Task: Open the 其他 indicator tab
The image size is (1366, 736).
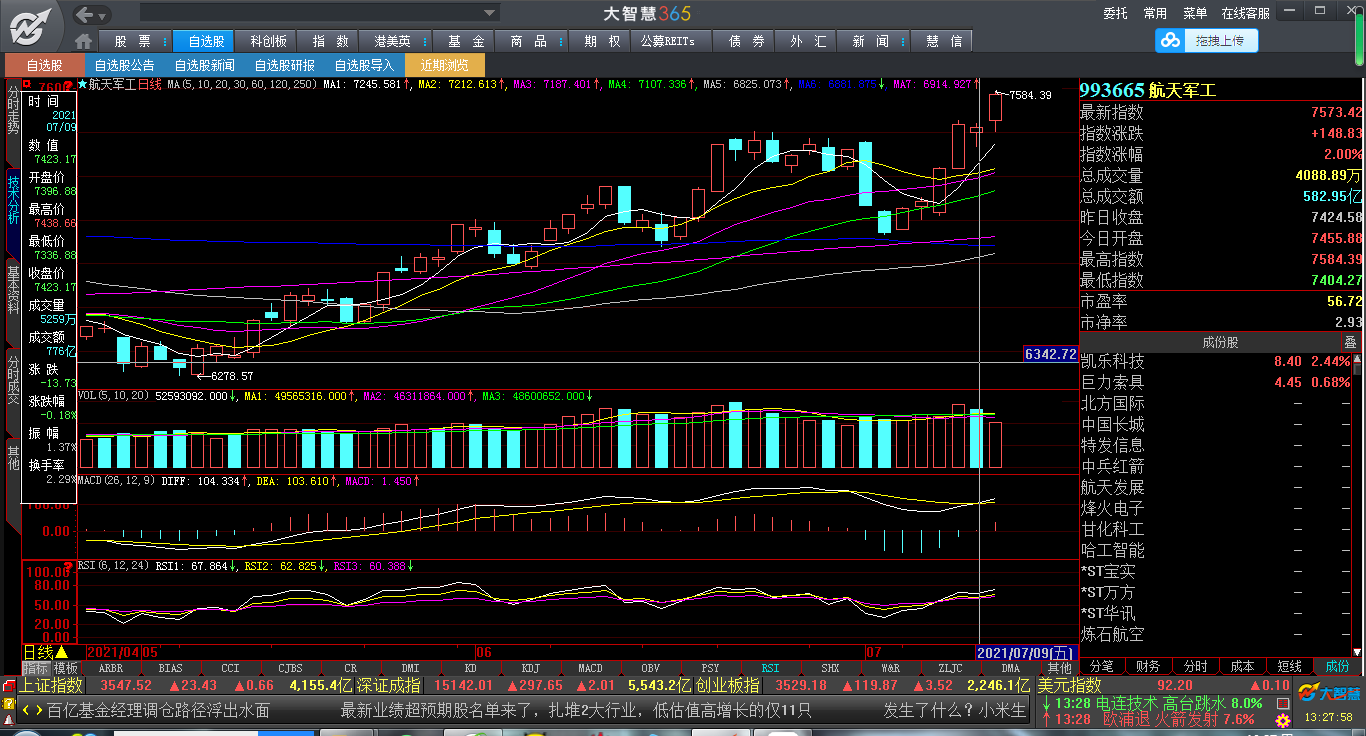Action: 1059,668
